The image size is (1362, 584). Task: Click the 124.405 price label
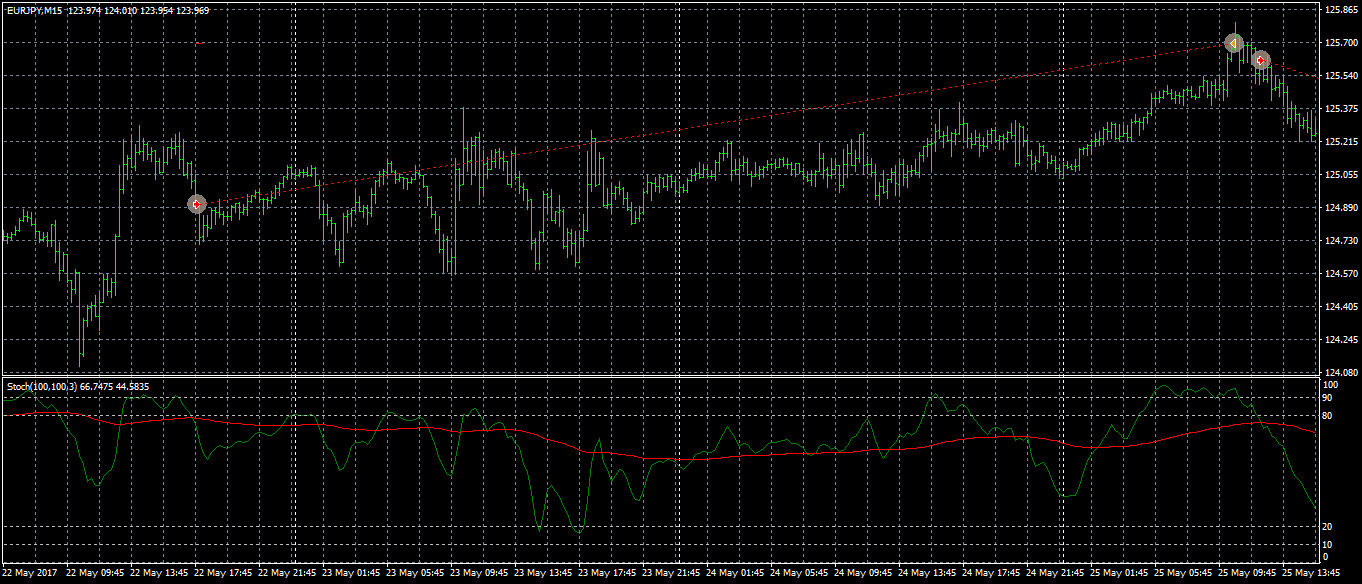tap(1341, 307)
